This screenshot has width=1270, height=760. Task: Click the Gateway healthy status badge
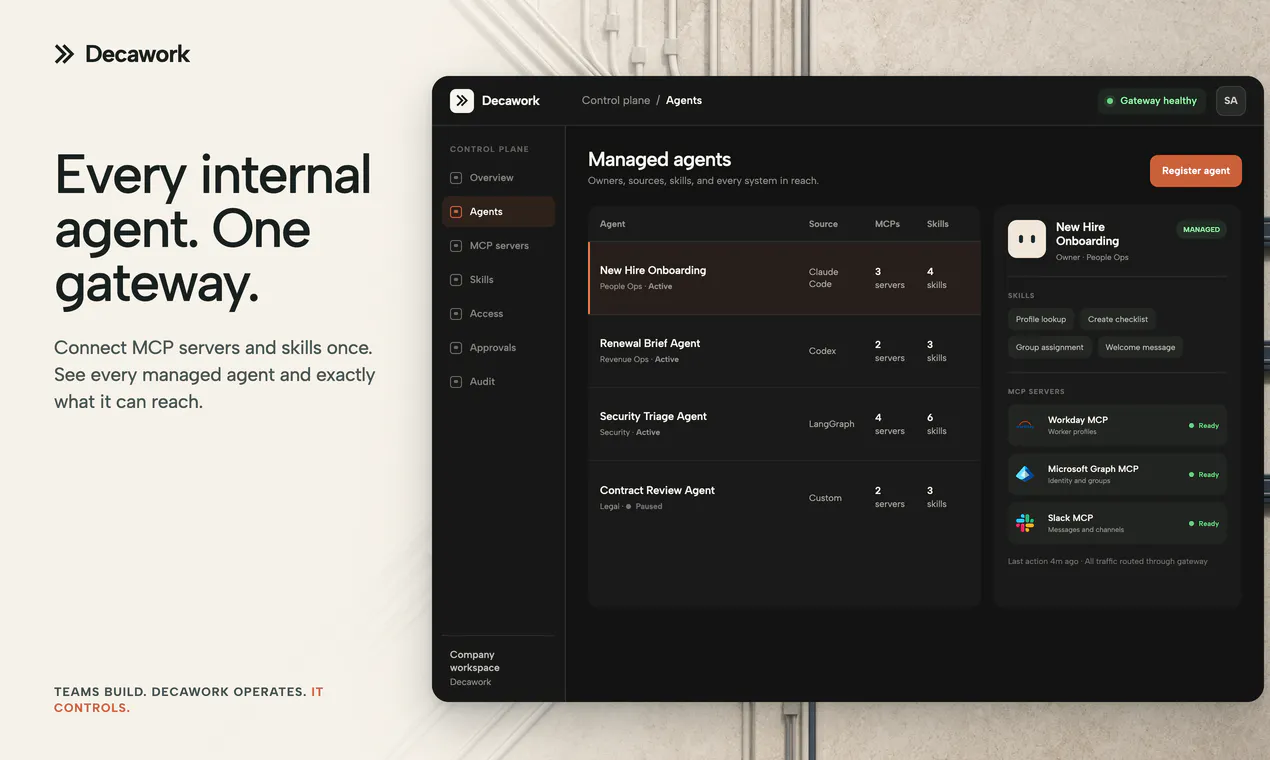1152,101
